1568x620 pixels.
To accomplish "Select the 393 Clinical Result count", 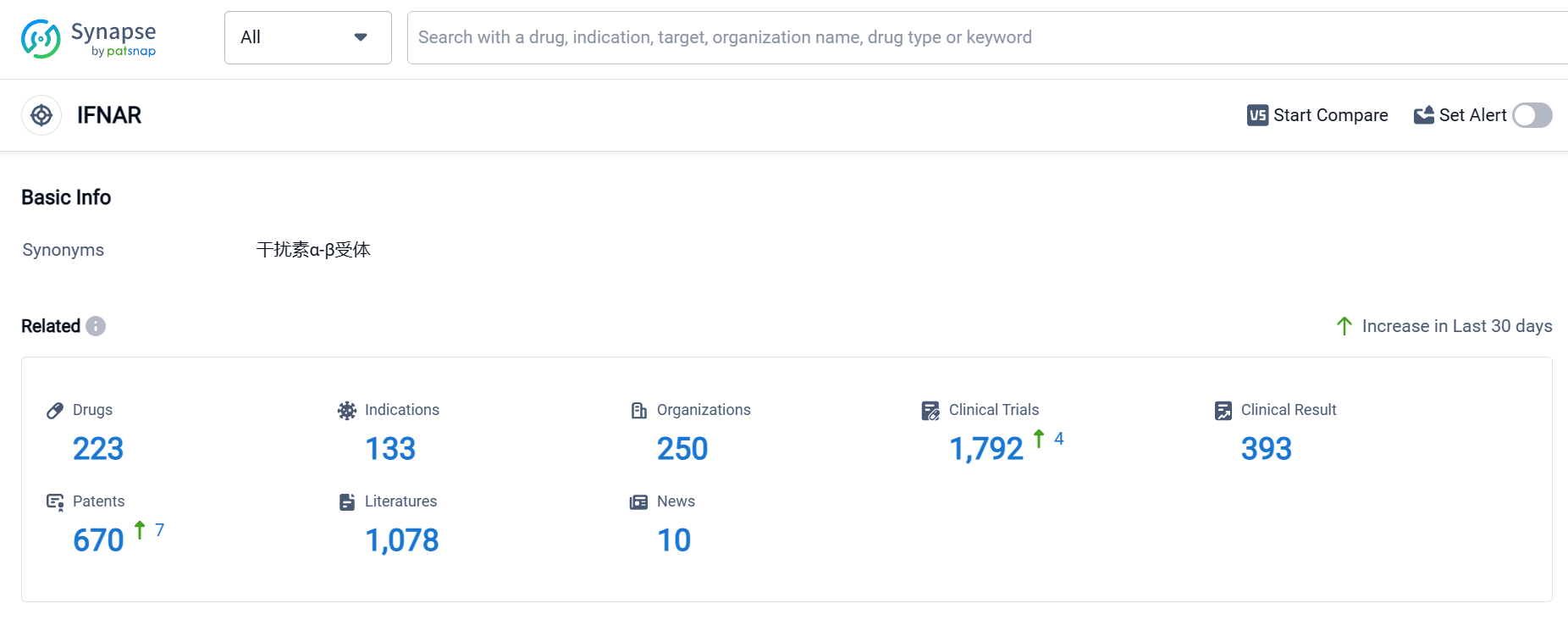I will (x=1266, y=449).
